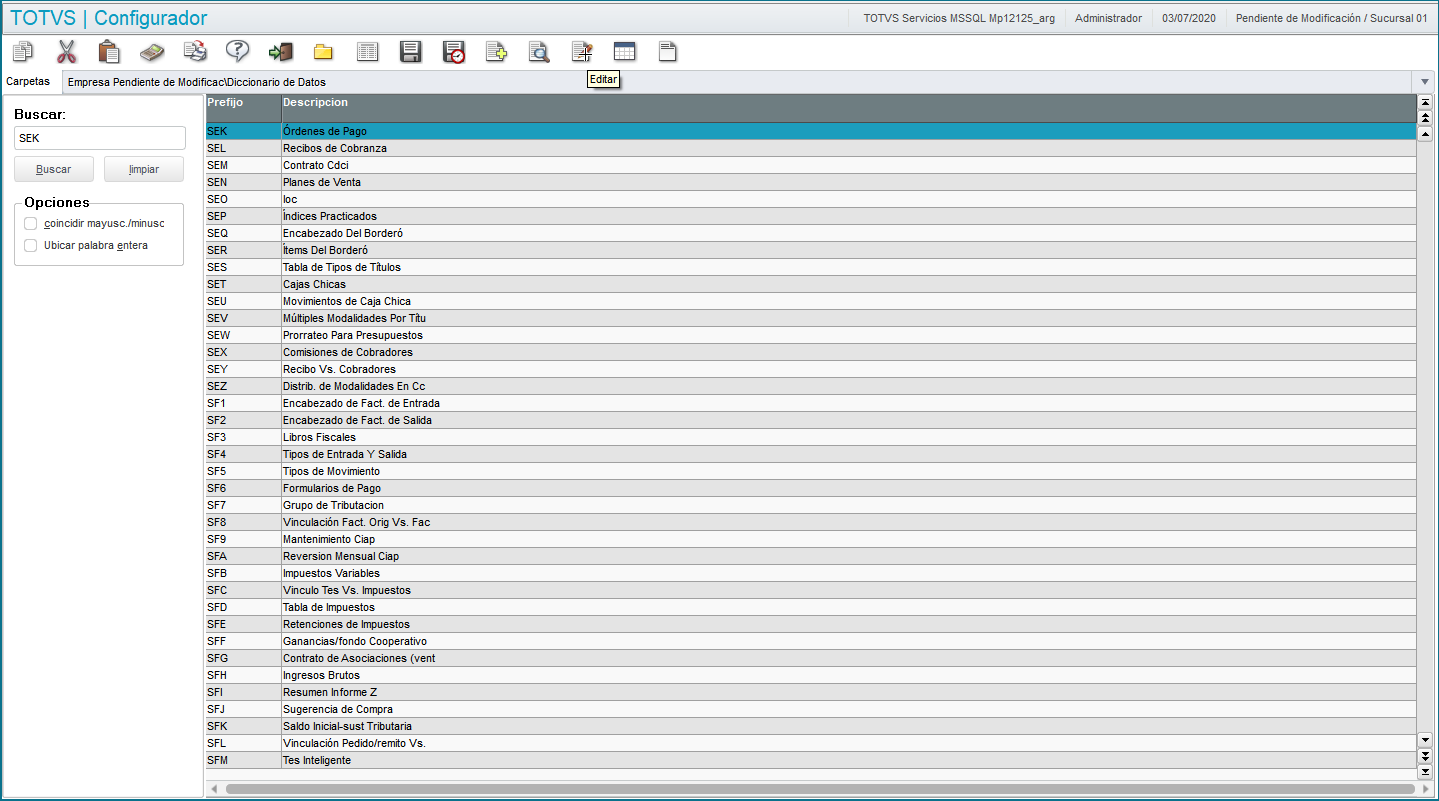Screen dimensions: 1439x801
Task: Jump to bottom of list arrow
Action: point(1425,771)
